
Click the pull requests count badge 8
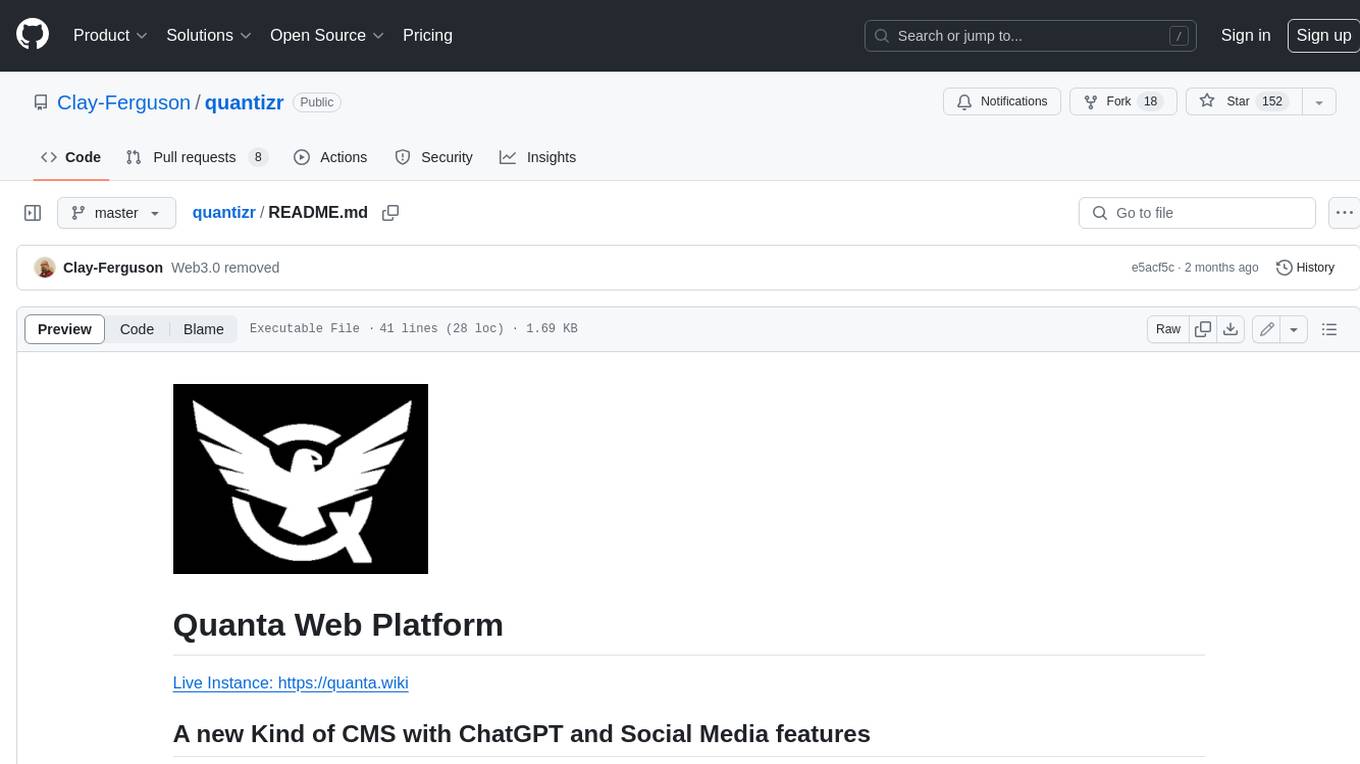coord(258,157)
